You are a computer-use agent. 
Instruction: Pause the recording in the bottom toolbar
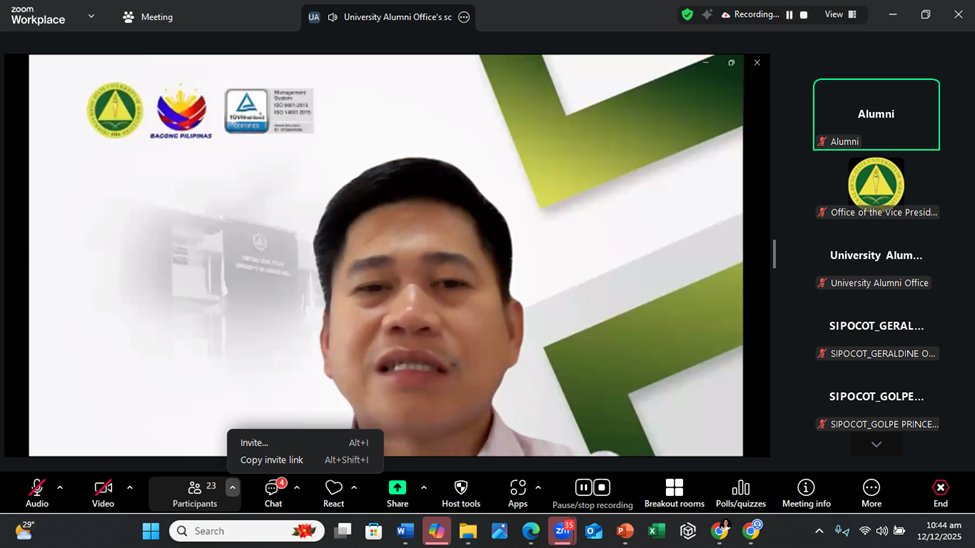(583, 488)
